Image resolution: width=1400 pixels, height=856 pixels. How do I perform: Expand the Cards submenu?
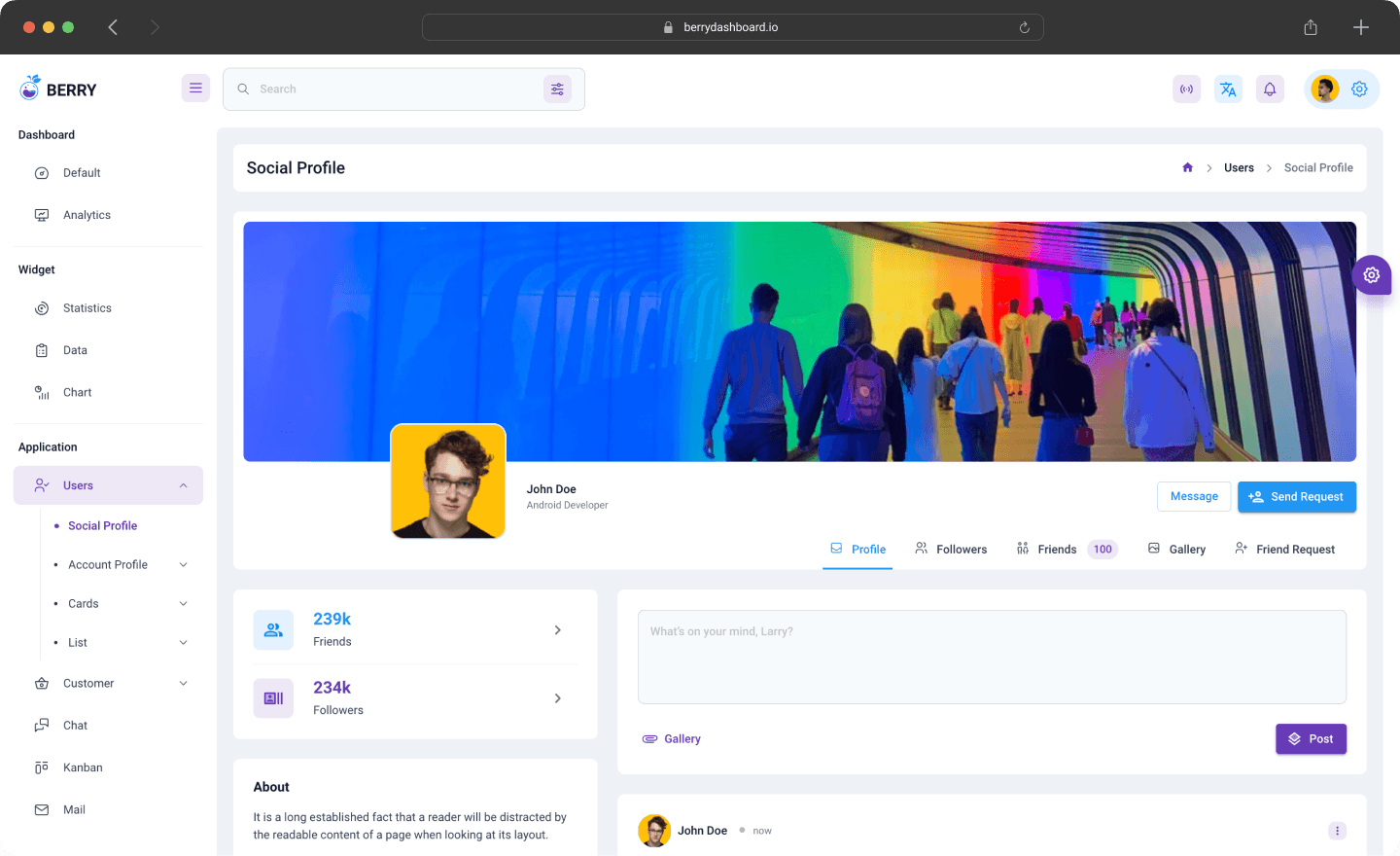[x=183, y=604]
